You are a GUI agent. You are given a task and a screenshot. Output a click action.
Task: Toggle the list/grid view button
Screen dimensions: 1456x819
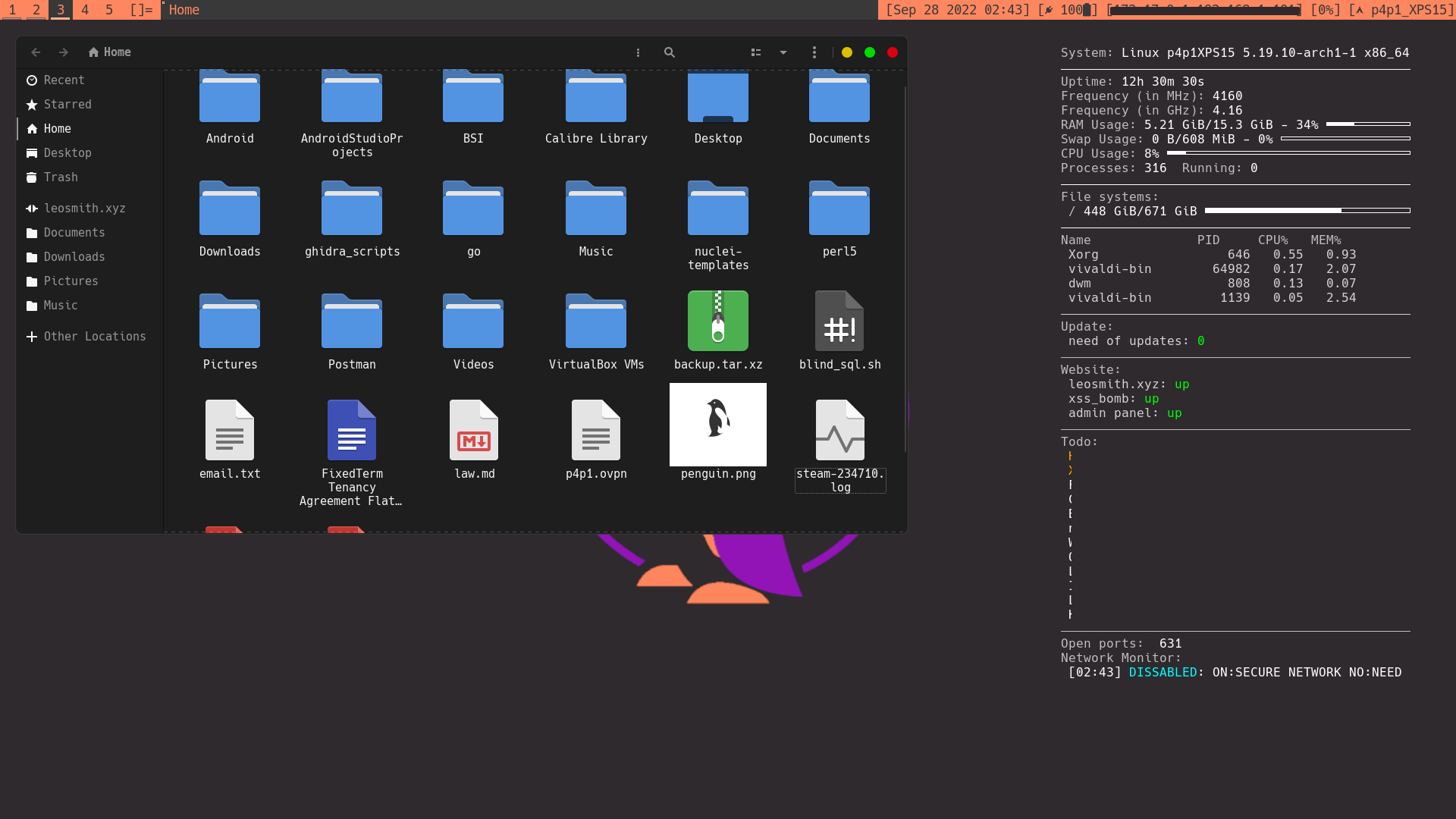pyautogui.click(x=755, y=52)
